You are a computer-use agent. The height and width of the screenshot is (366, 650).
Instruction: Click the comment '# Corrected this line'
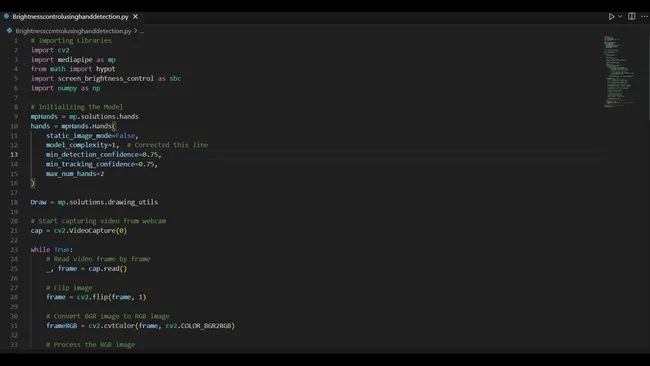[x=167, y=145]
